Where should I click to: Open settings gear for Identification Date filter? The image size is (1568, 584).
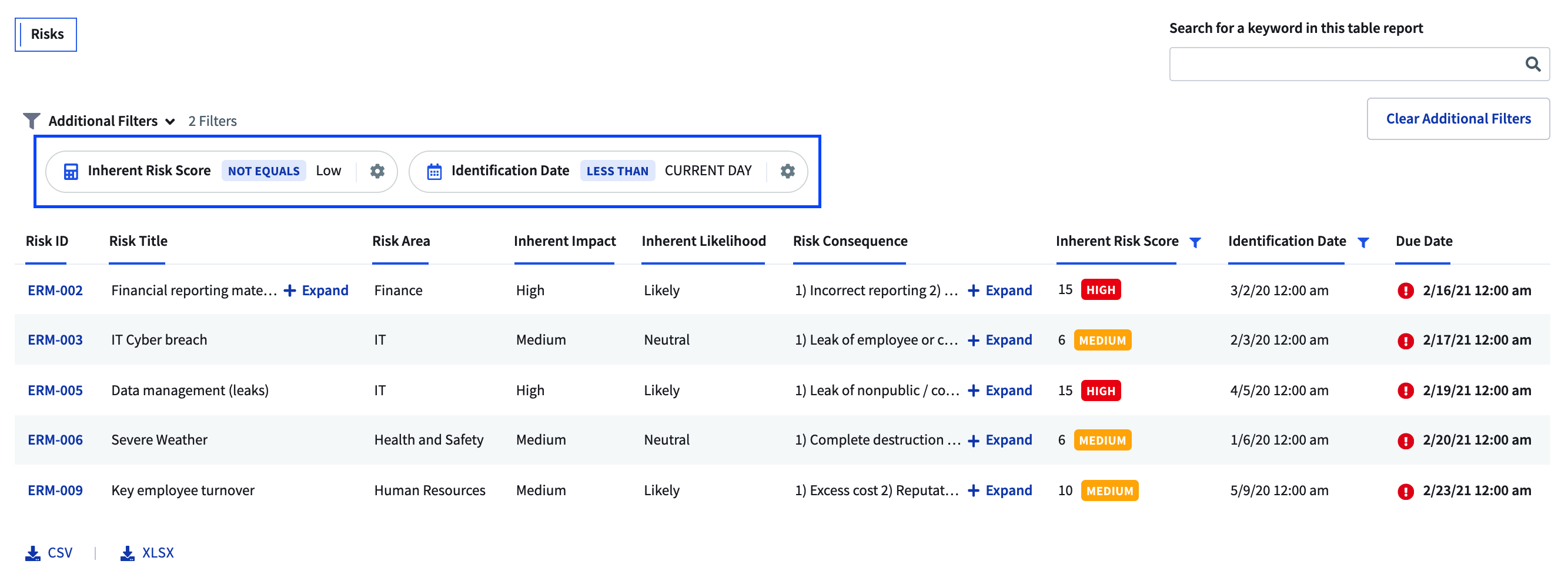tap(787, 171)
